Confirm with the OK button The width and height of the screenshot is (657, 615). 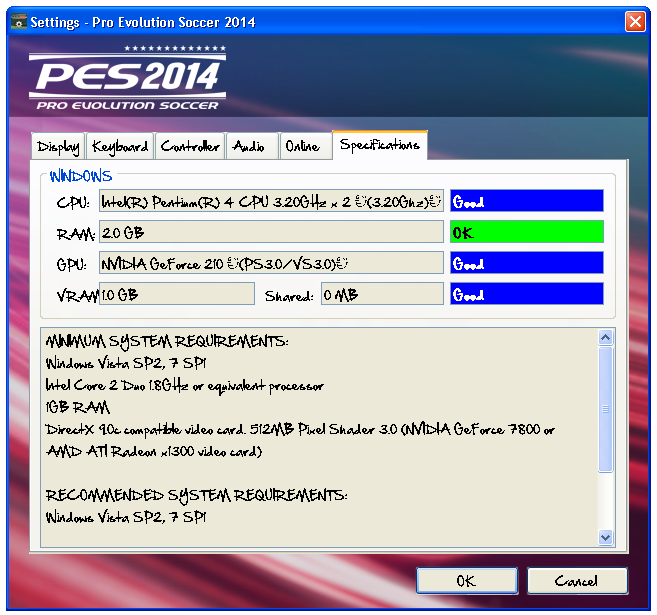point(467,581)
